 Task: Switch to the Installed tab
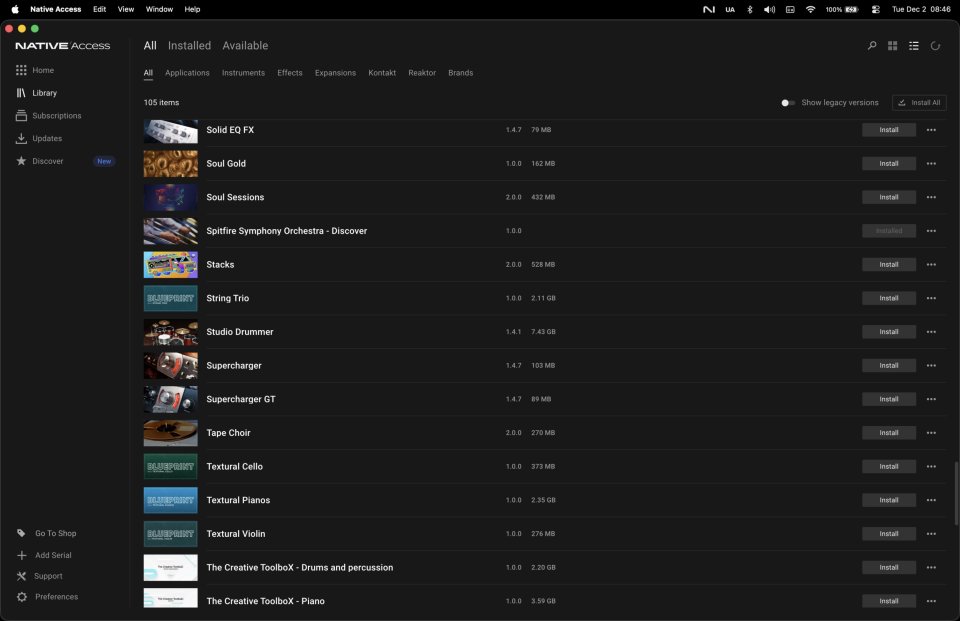coord(189,45)
